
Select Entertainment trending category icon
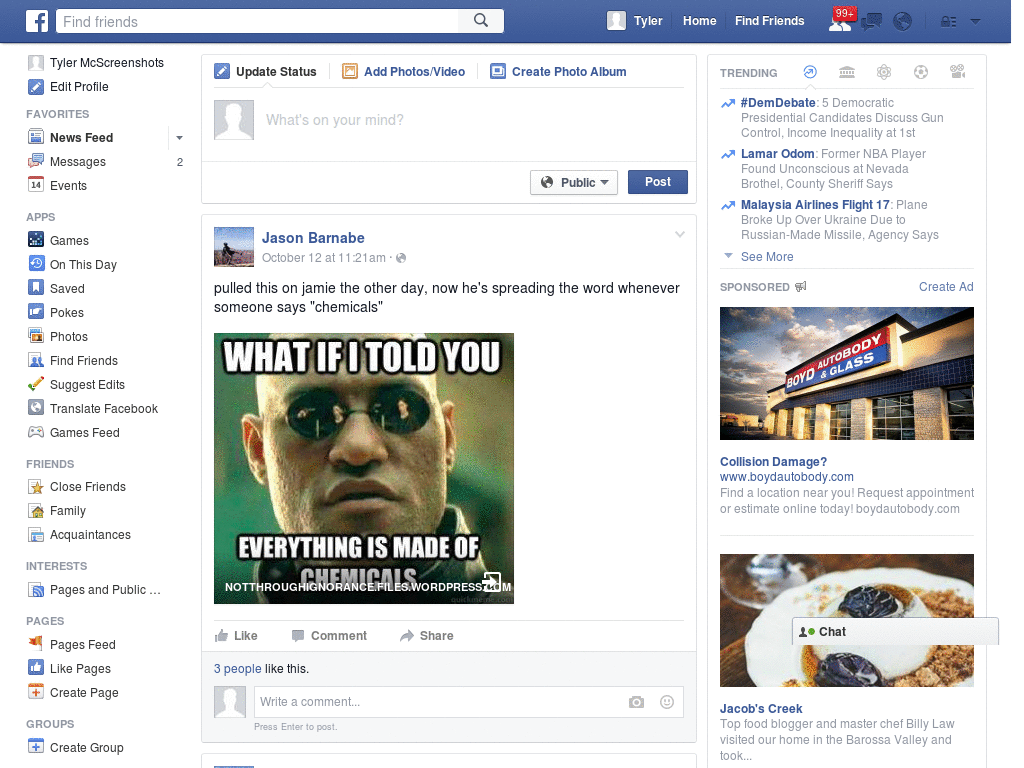point(957,72)
